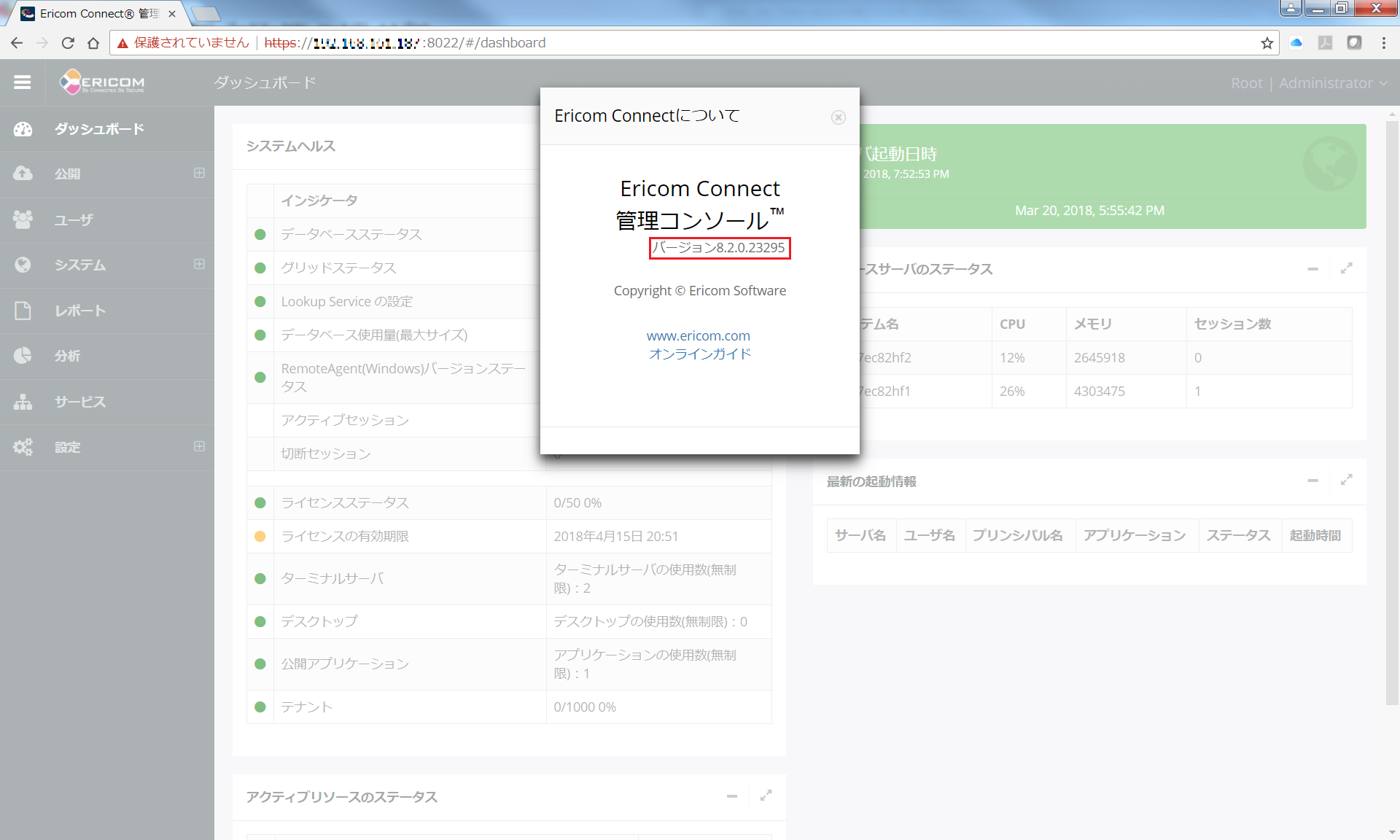Screen dimensions: 1400x840
Task: Open the hamburger menu at top left
Action: (23, 82)
